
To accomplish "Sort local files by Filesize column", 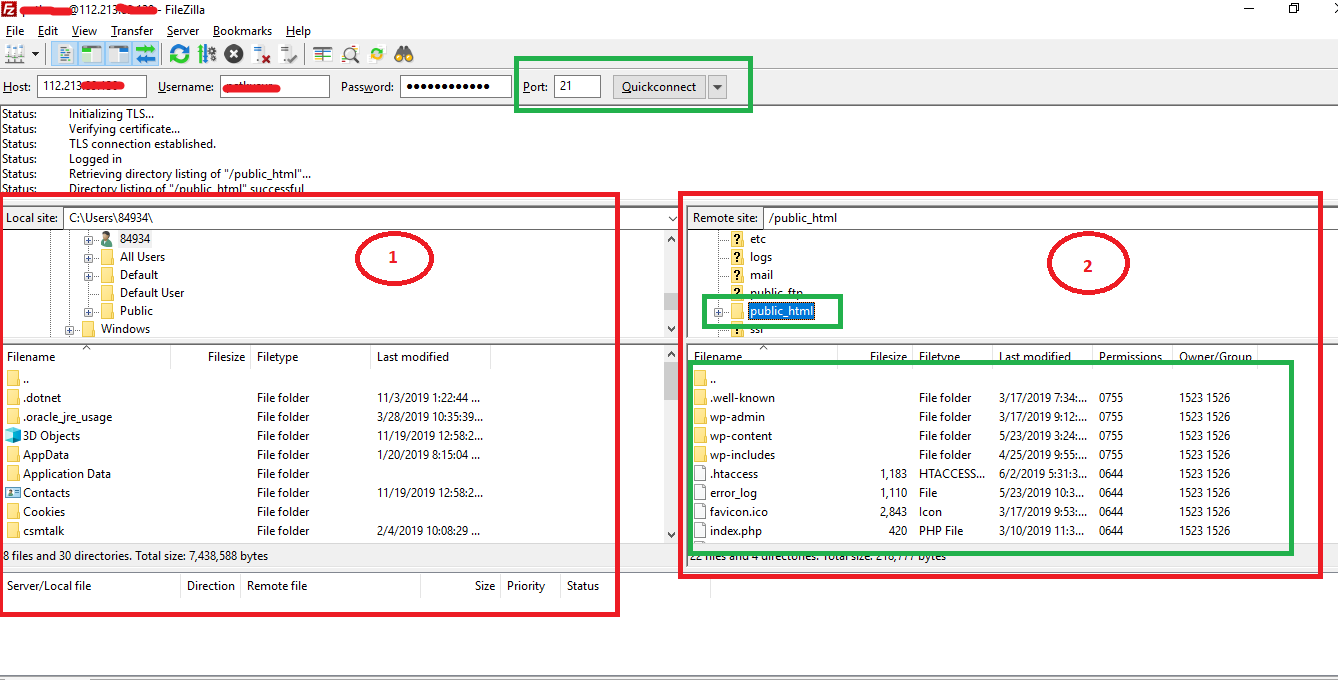I will point(211,357).
